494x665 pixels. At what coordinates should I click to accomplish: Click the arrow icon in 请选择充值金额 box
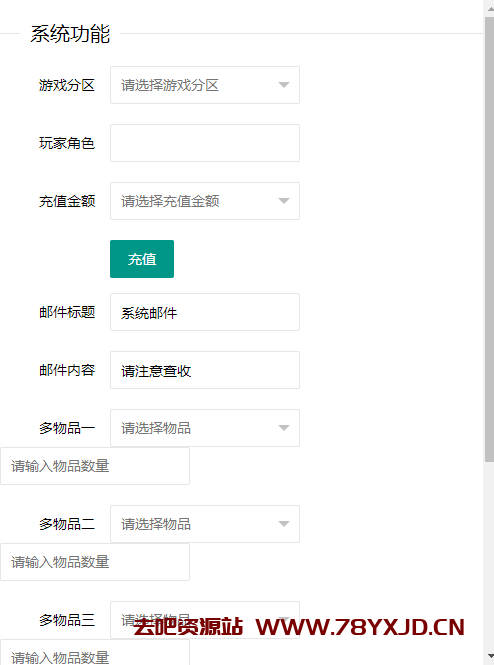tap(284, 201)
